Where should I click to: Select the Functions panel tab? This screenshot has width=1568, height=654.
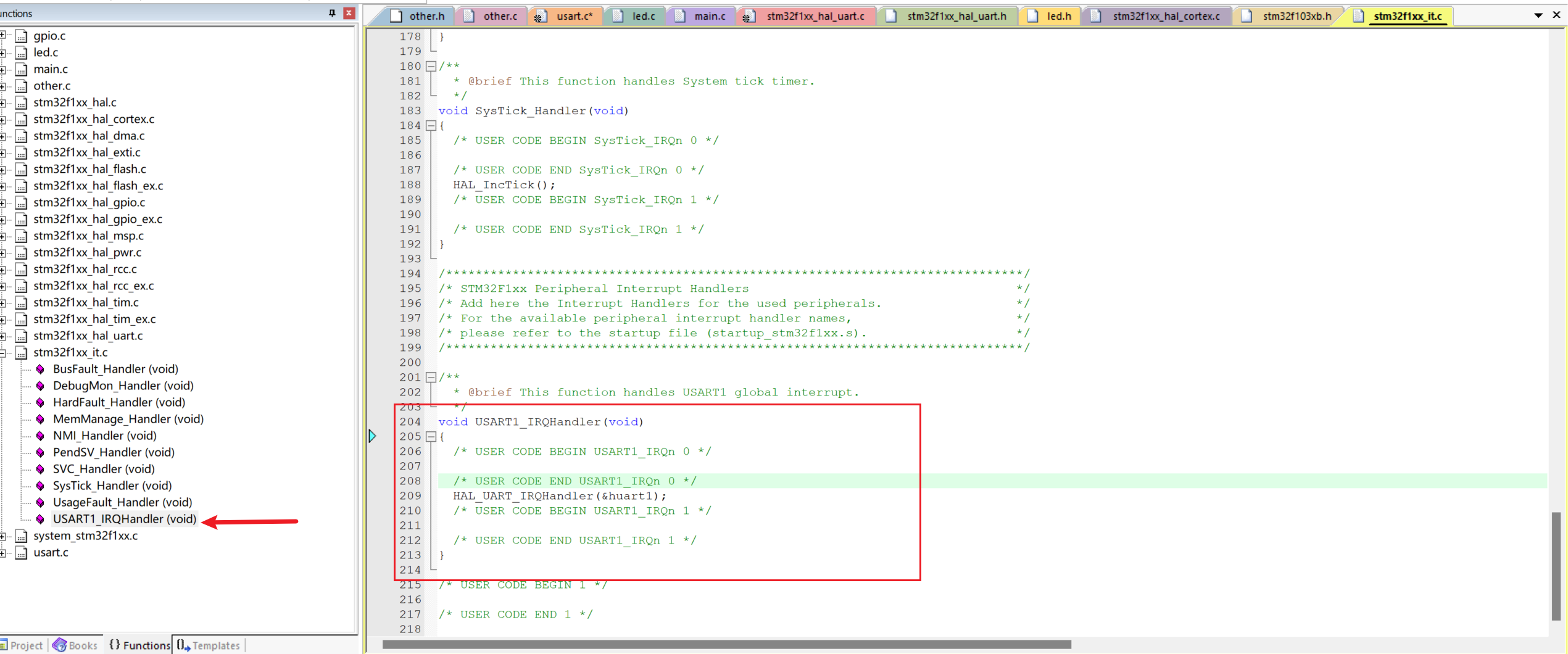tap(139, 645)
